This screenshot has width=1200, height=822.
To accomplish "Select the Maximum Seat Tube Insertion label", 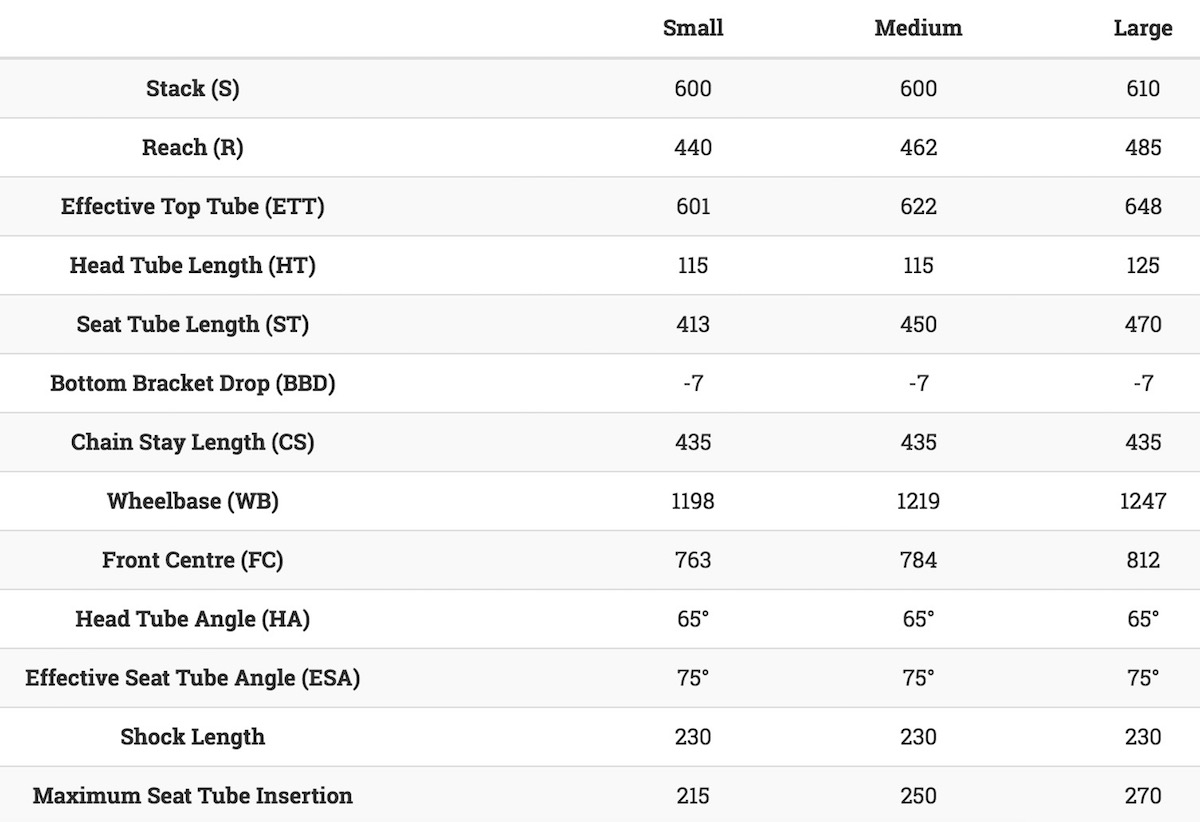I will coord(193,796).
